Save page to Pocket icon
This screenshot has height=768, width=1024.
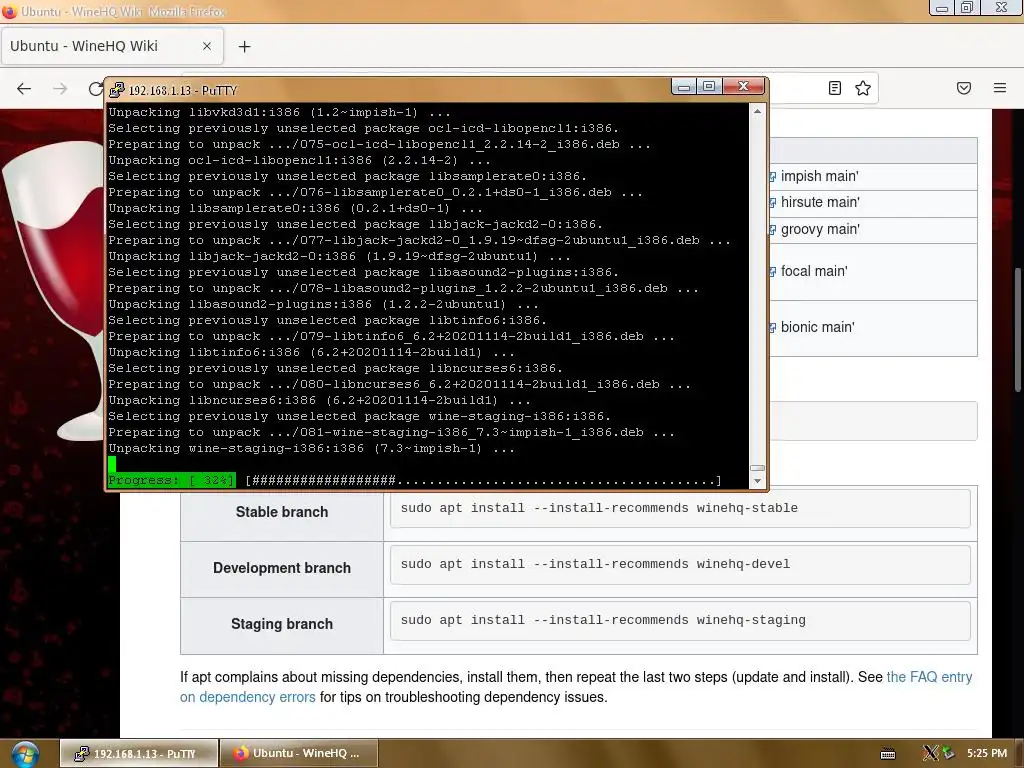pyautogui.click(x=964, y=88)
